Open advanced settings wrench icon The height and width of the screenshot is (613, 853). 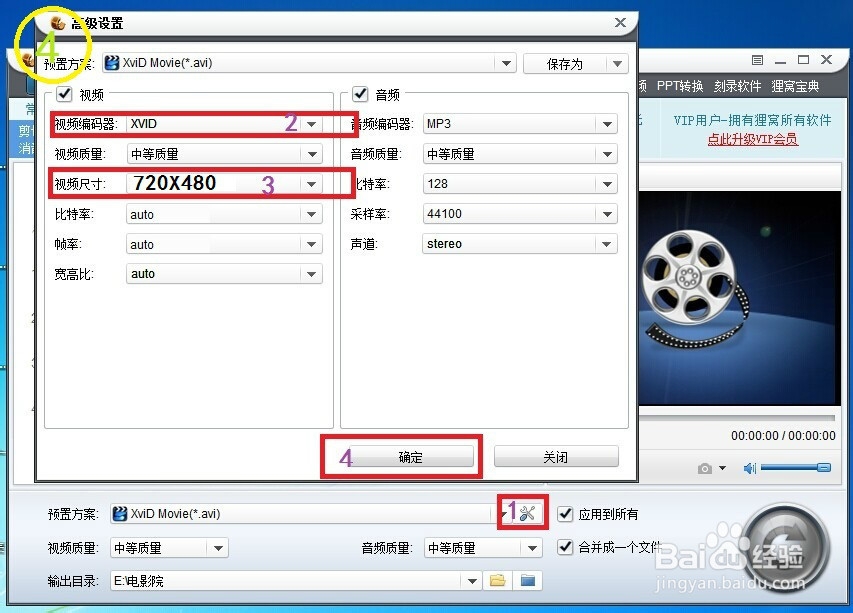click(x=527, y=513)
